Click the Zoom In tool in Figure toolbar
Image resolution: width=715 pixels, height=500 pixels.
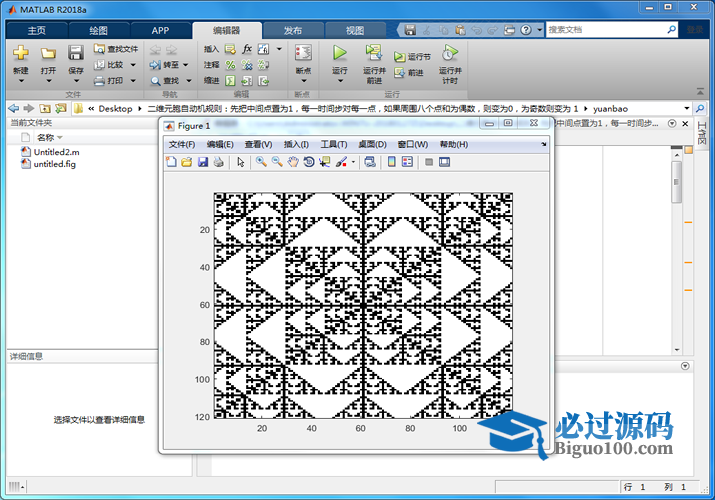tap(260, 162)
